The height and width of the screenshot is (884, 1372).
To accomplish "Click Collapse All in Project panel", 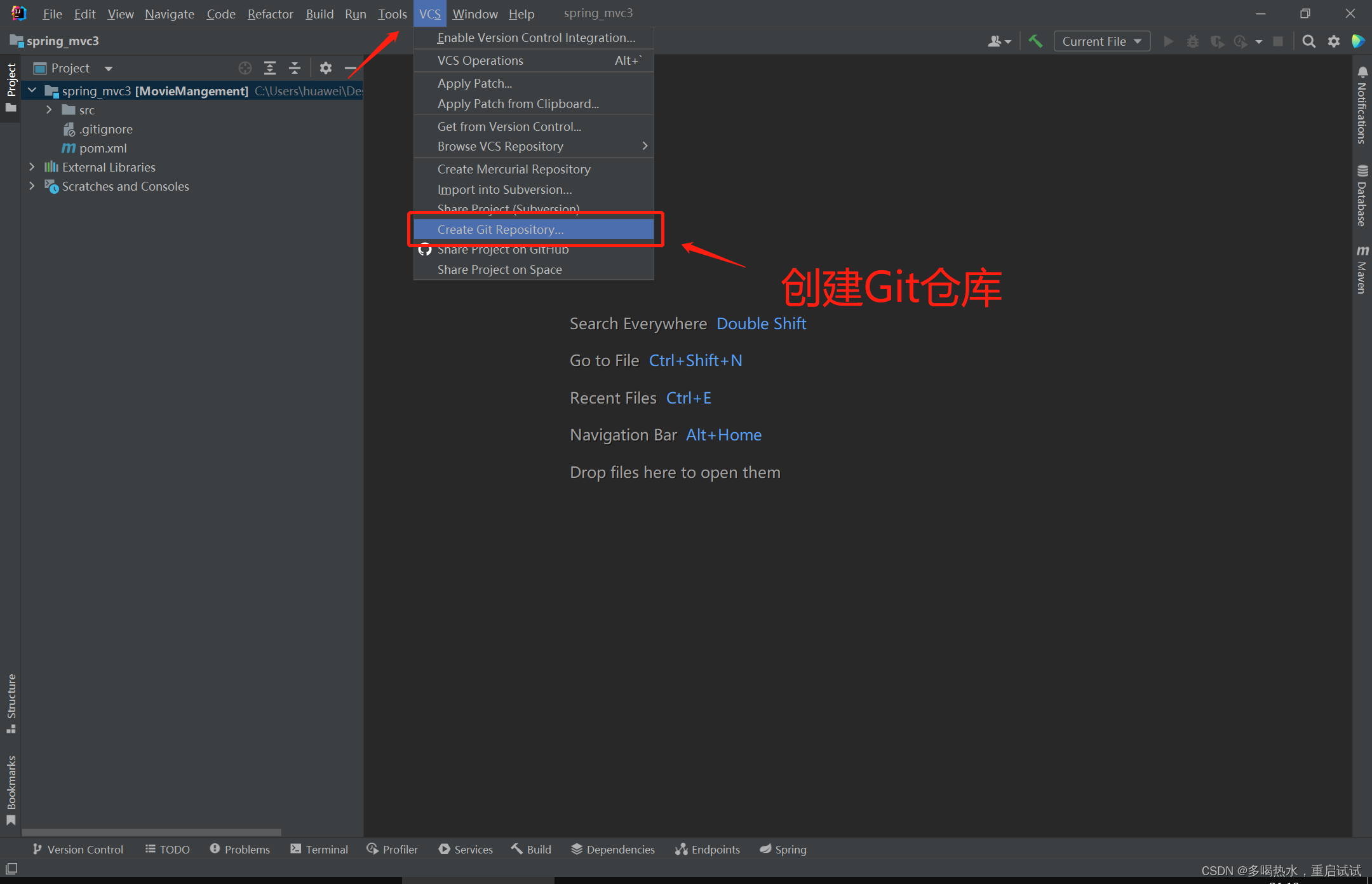I will [x=295, y=68].
